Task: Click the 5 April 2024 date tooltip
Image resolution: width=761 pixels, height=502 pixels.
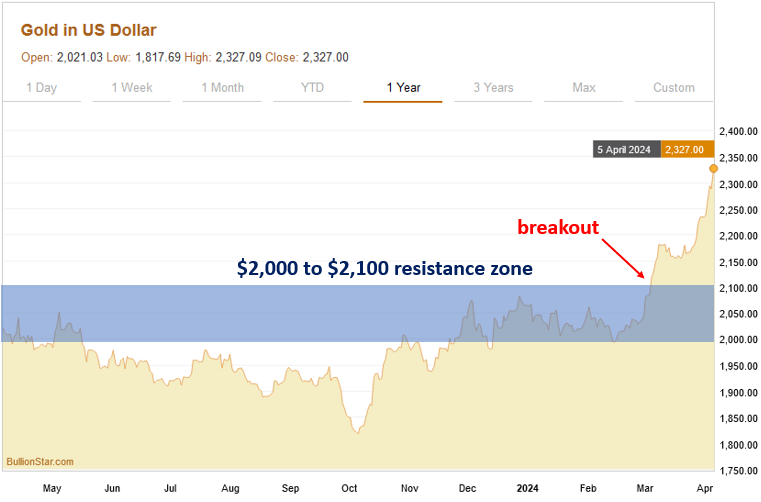Action: tap(624, 150)
